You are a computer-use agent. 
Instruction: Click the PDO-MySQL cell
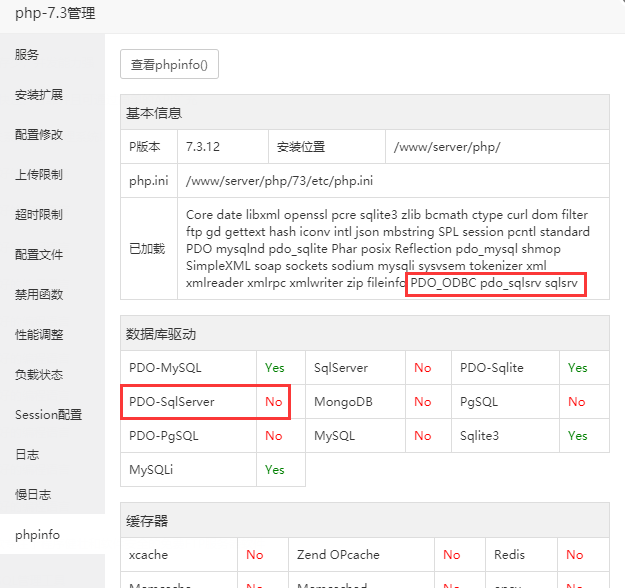(189, 368)
